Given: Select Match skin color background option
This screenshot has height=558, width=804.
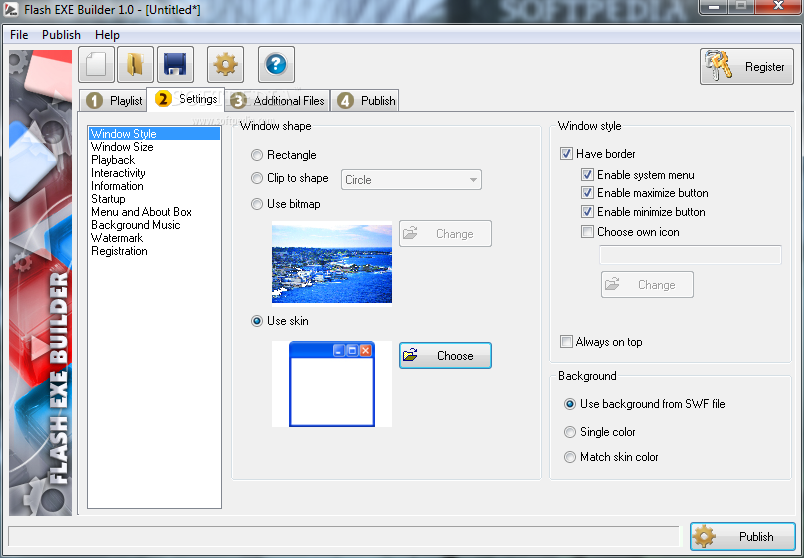Looking at the screenshot, I should [611, 457].
